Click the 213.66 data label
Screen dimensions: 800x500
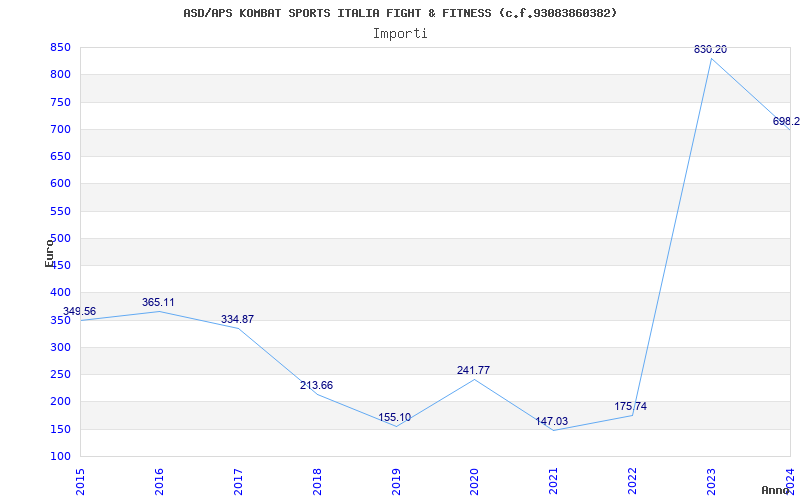tap(316, 386)
